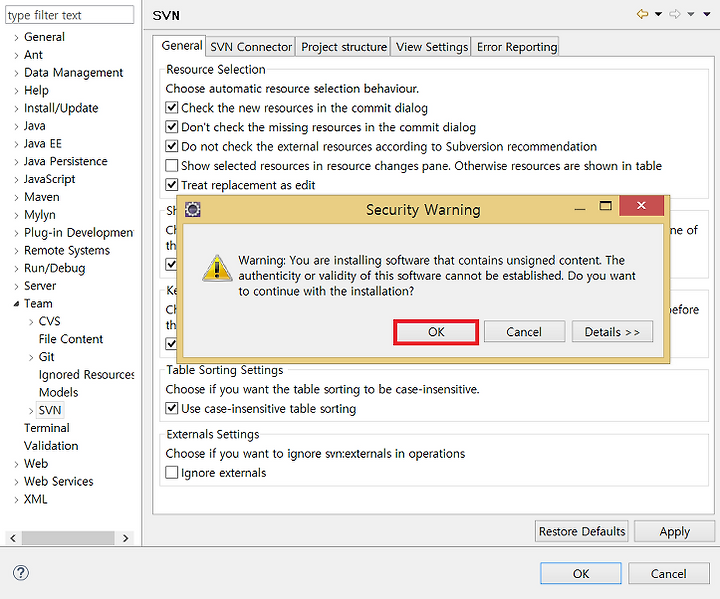720x599 pixels.
Task: Cancel the Preferences window
Action: (x=668, y=573)
